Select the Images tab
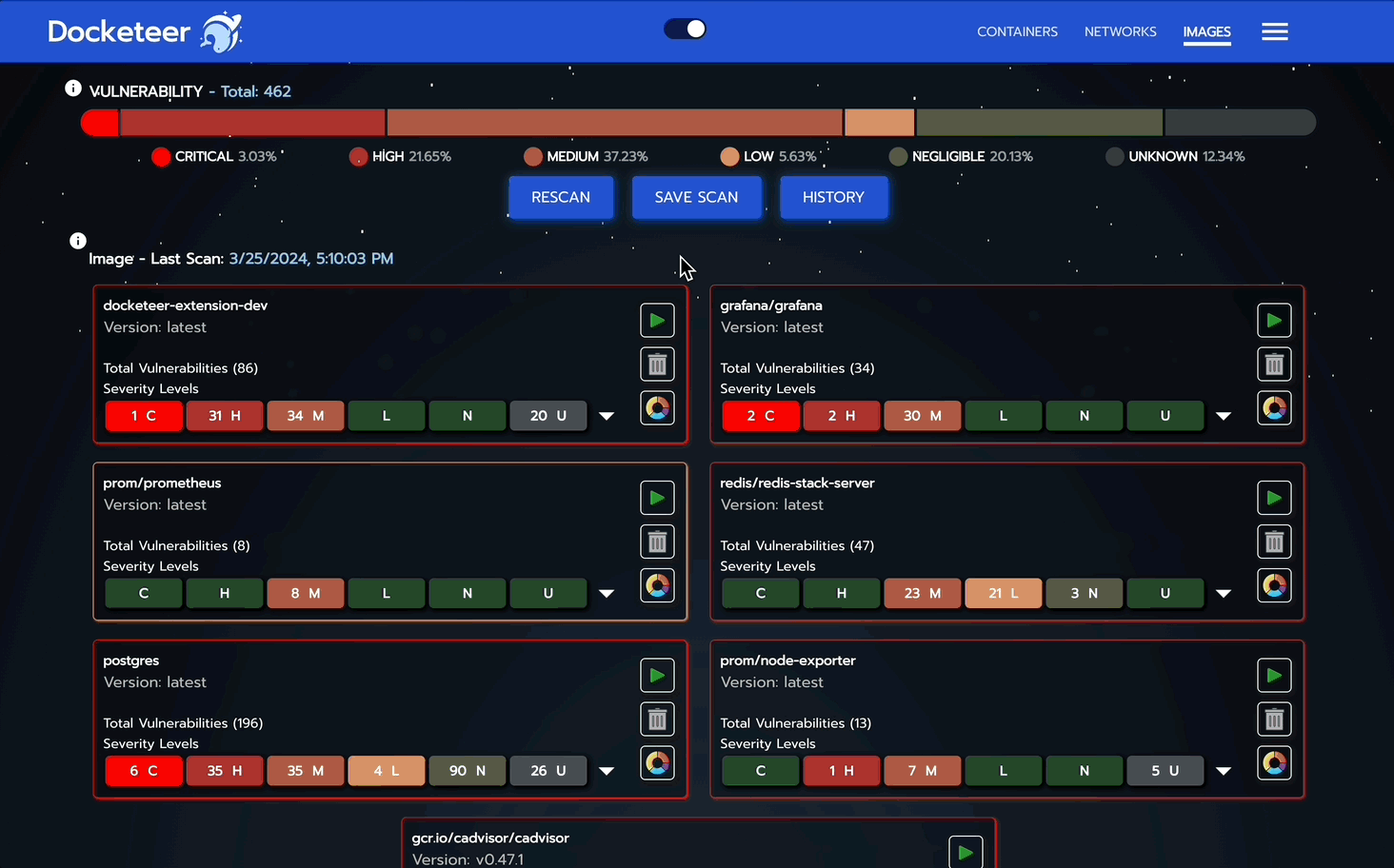Viewport: 1394px width, 868px height. click(x=1206, y=31)
